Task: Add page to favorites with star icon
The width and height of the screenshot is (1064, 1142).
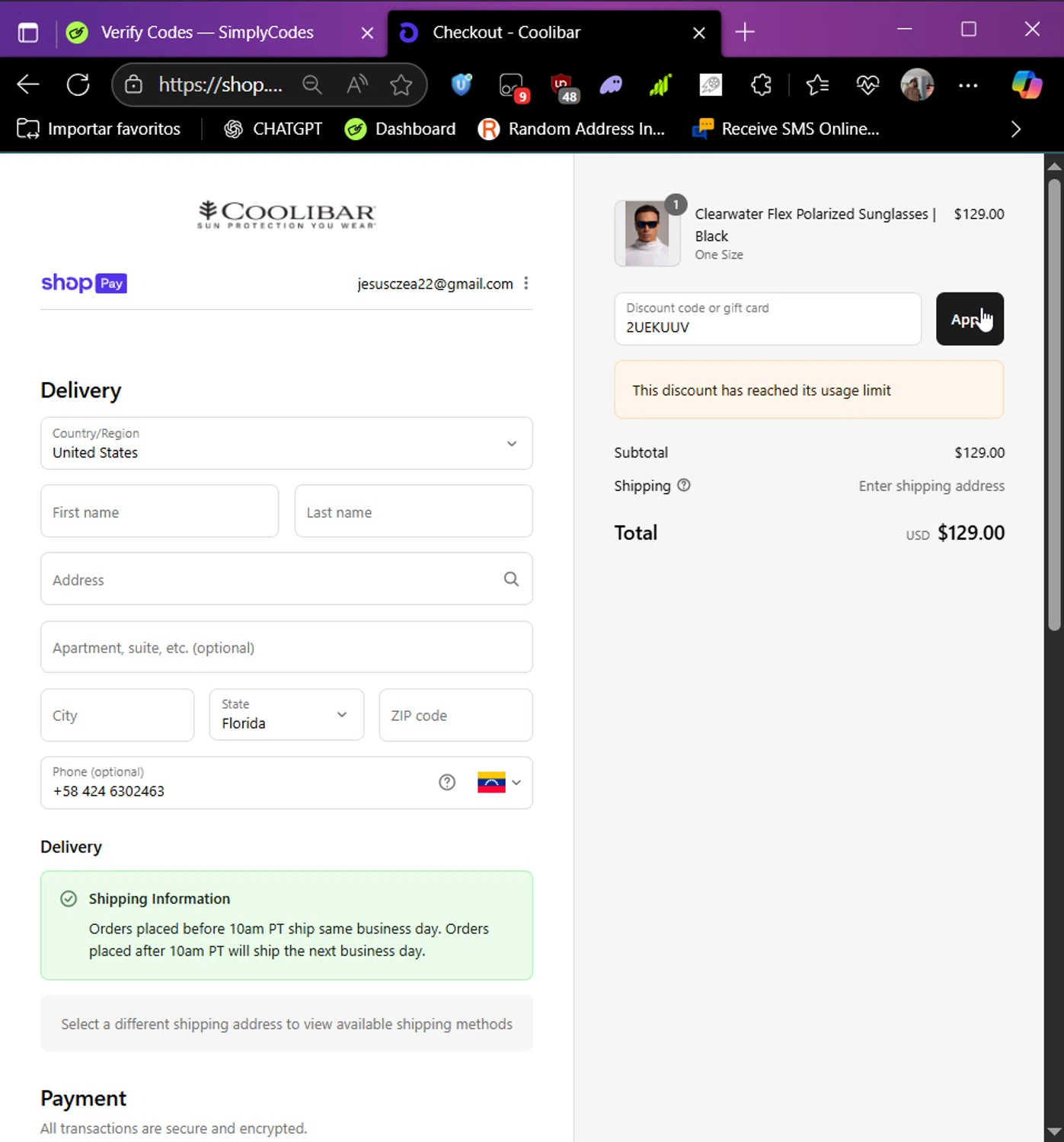Action: tap(401, 85)
